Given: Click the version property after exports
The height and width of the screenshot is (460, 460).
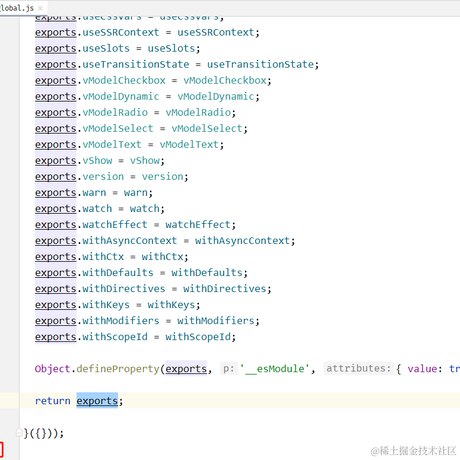Looking at the screenshot, I should [103, 177].
